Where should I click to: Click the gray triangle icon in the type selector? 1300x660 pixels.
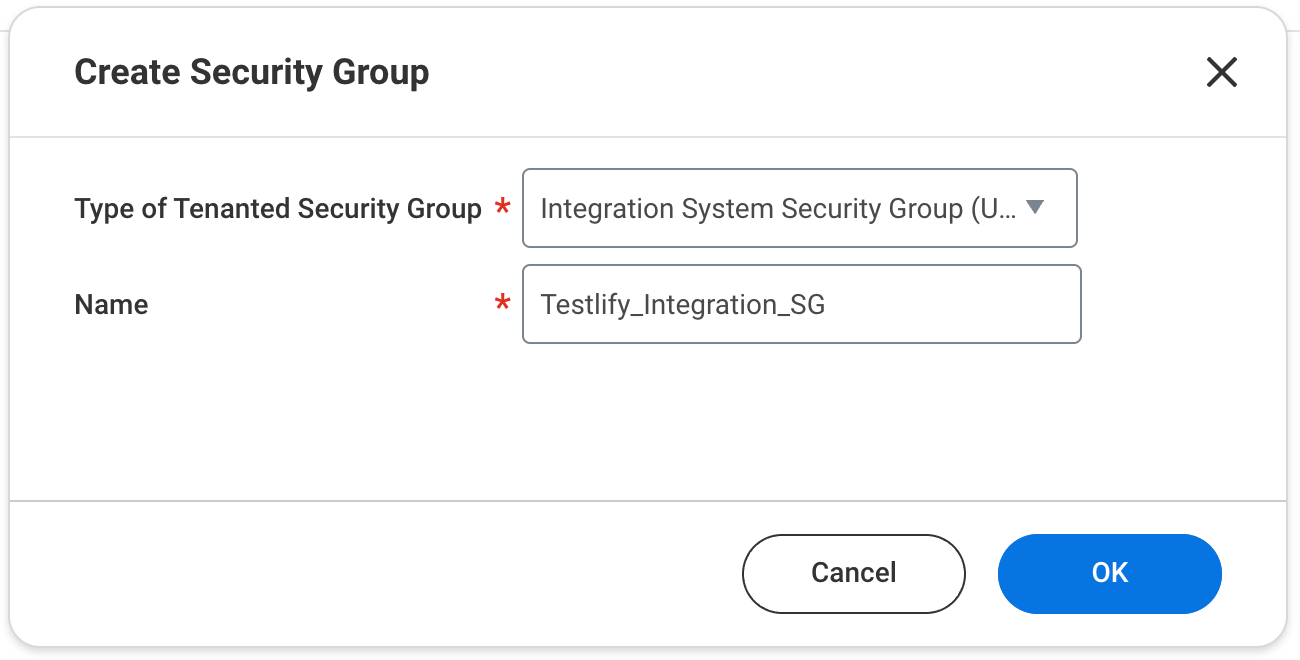tap(1035, 207)
